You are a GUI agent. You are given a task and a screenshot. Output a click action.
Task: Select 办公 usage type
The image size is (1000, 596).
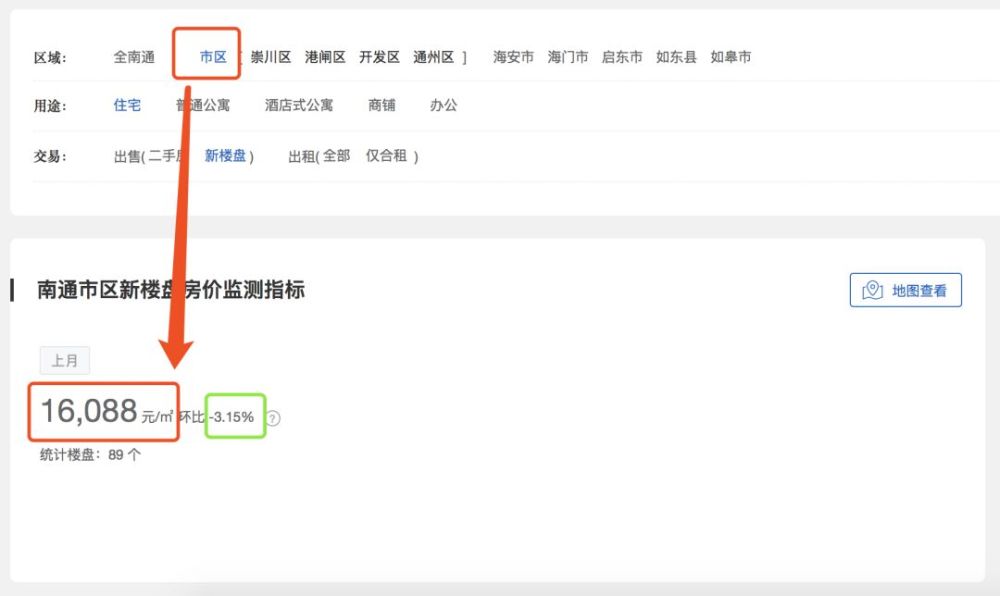(443, 105)
